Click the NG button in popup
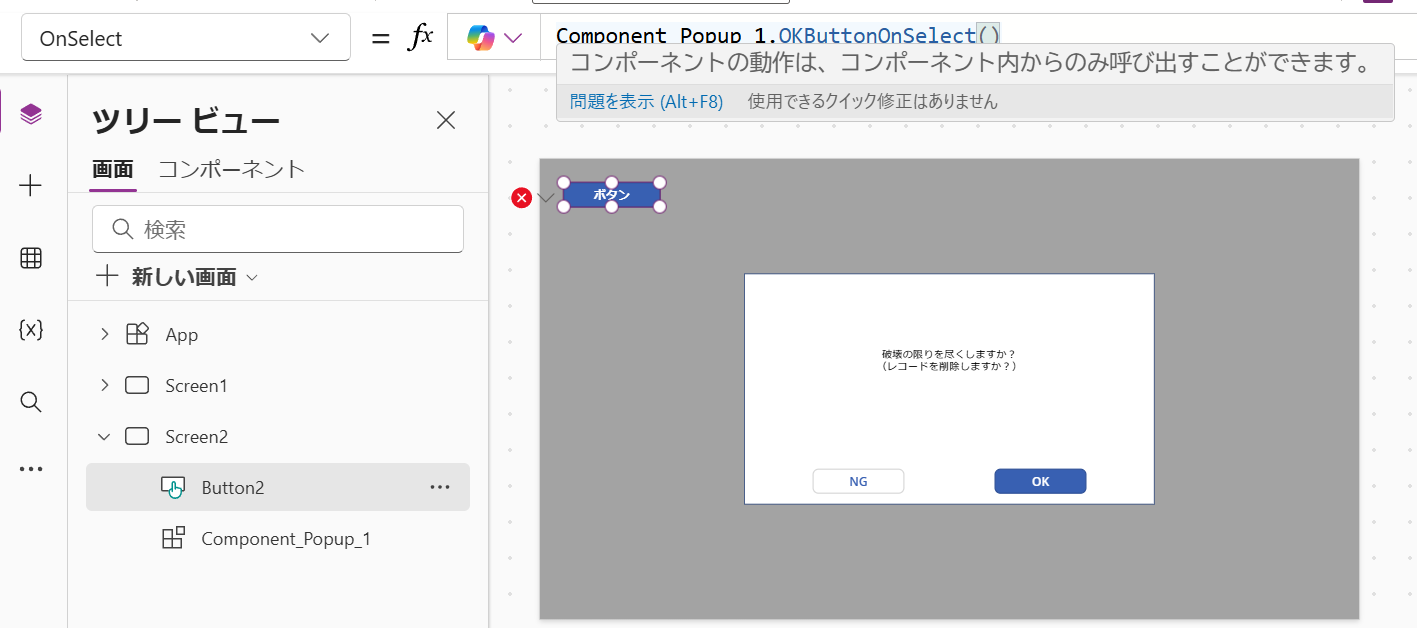The width and height of the screenshot is (1417, 628). click(x=858, y=481)
